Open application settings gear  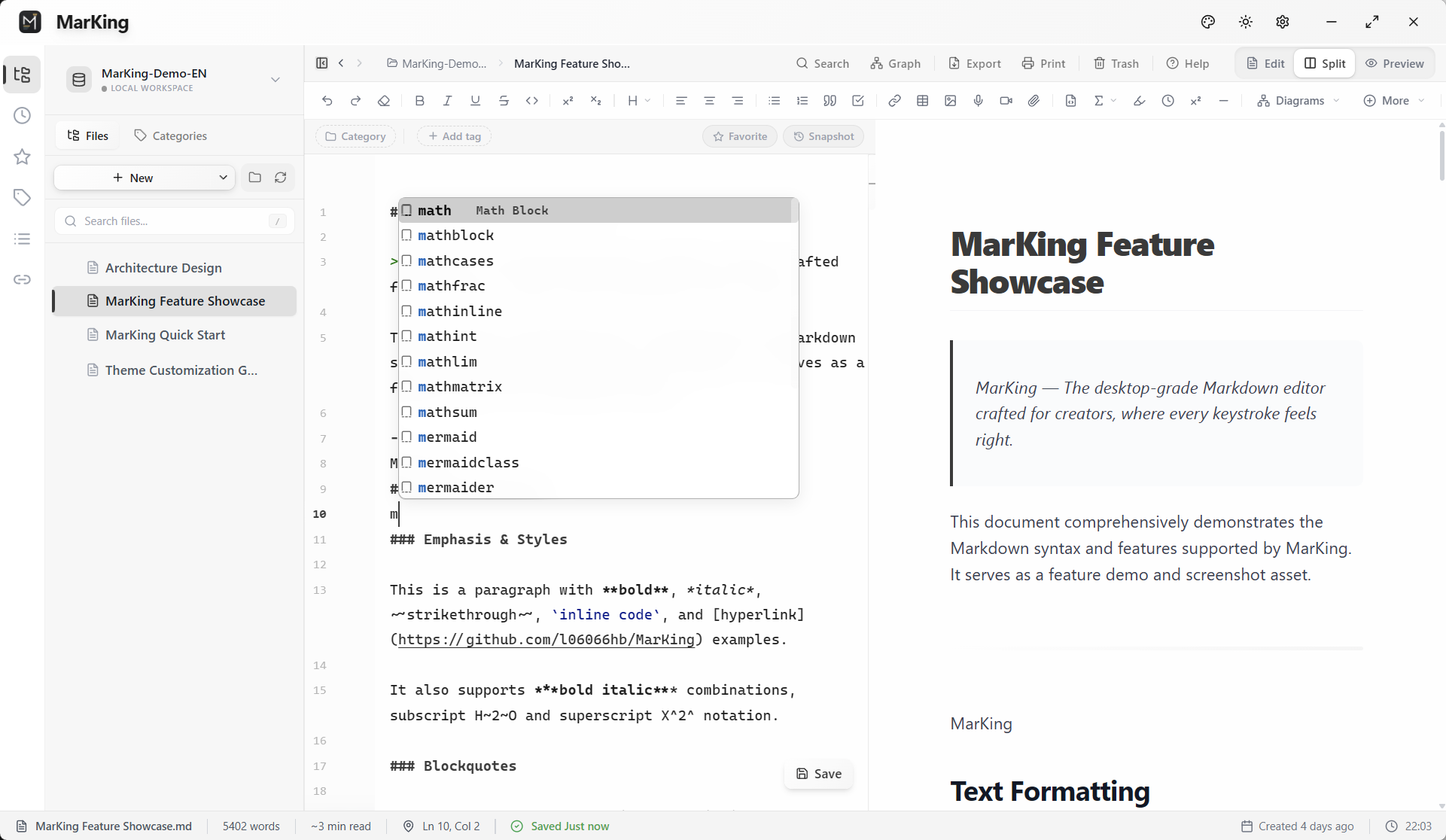click(x=1283, y=22)
